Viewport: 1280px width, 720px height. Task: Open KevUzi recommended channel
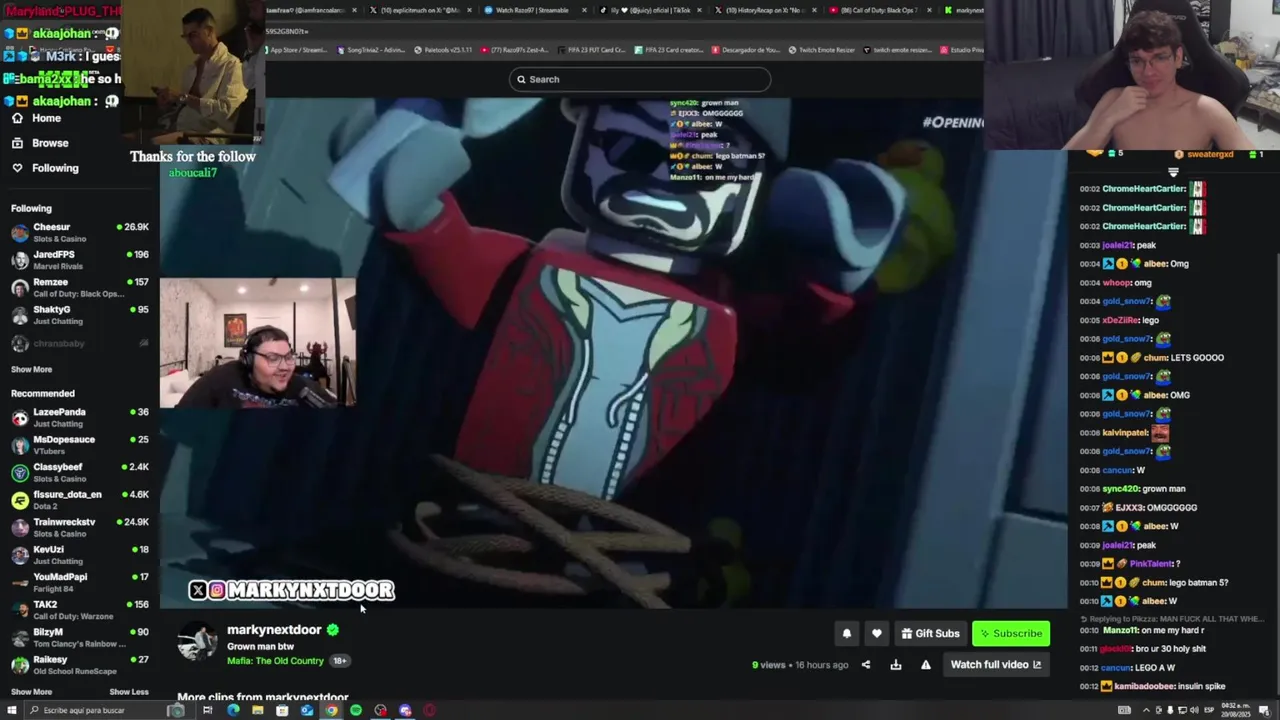79,555
